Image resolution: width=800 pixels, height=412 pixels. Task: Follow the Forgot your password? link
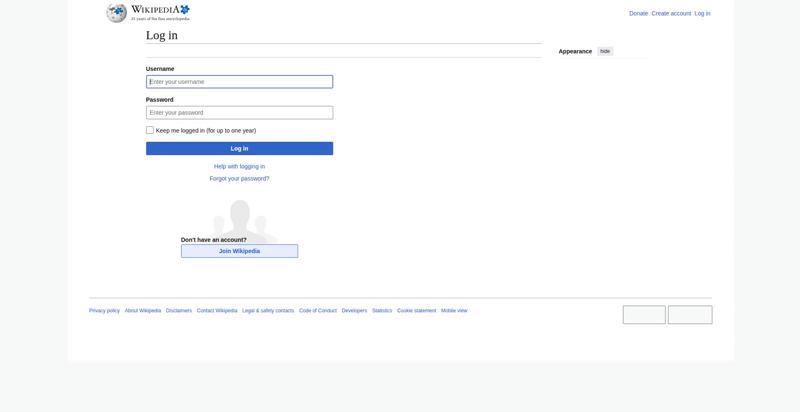tap(239, 178)
